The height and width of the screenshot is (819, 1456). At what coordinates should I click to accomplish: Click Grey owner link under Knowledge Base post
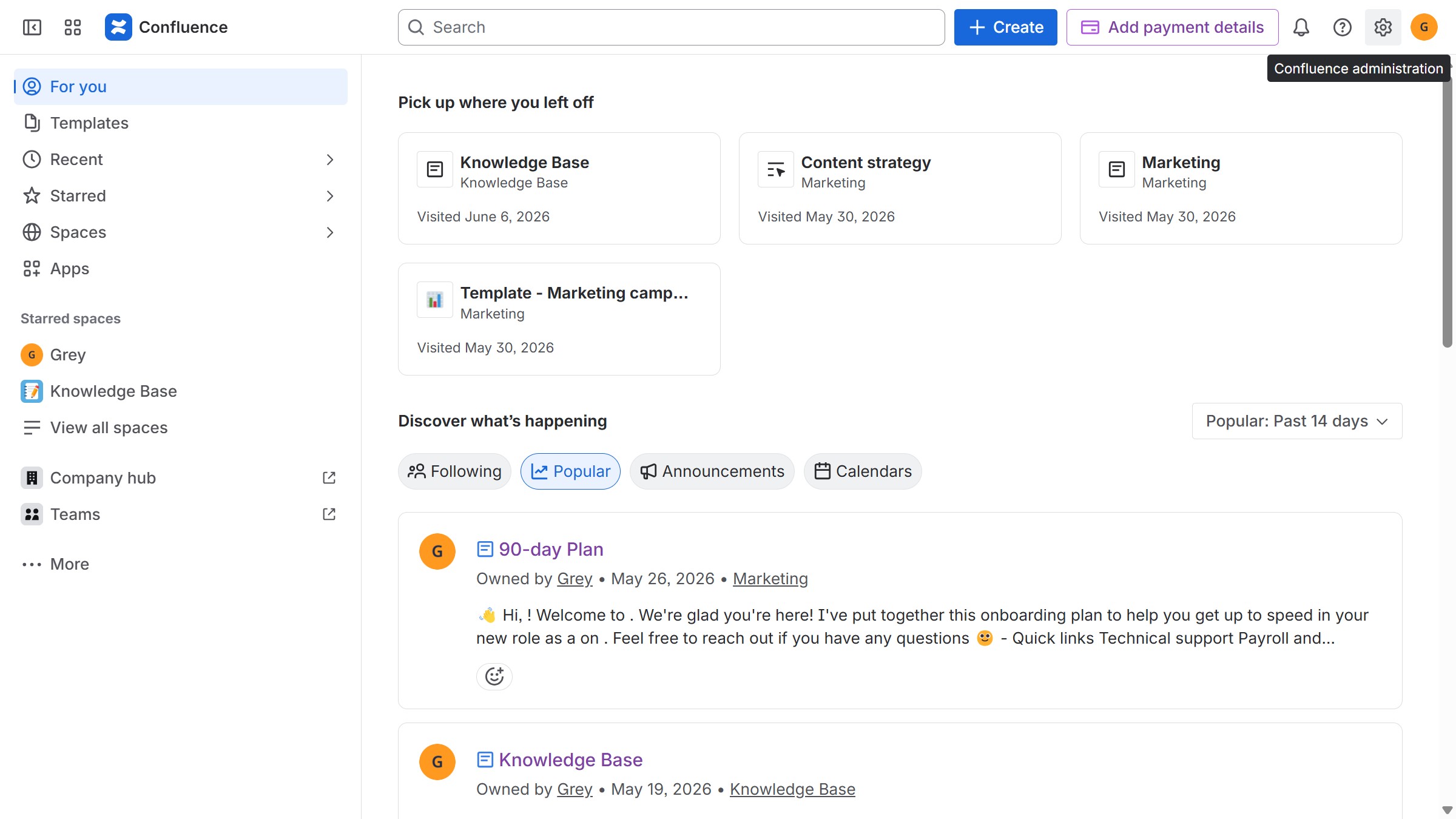575,789
